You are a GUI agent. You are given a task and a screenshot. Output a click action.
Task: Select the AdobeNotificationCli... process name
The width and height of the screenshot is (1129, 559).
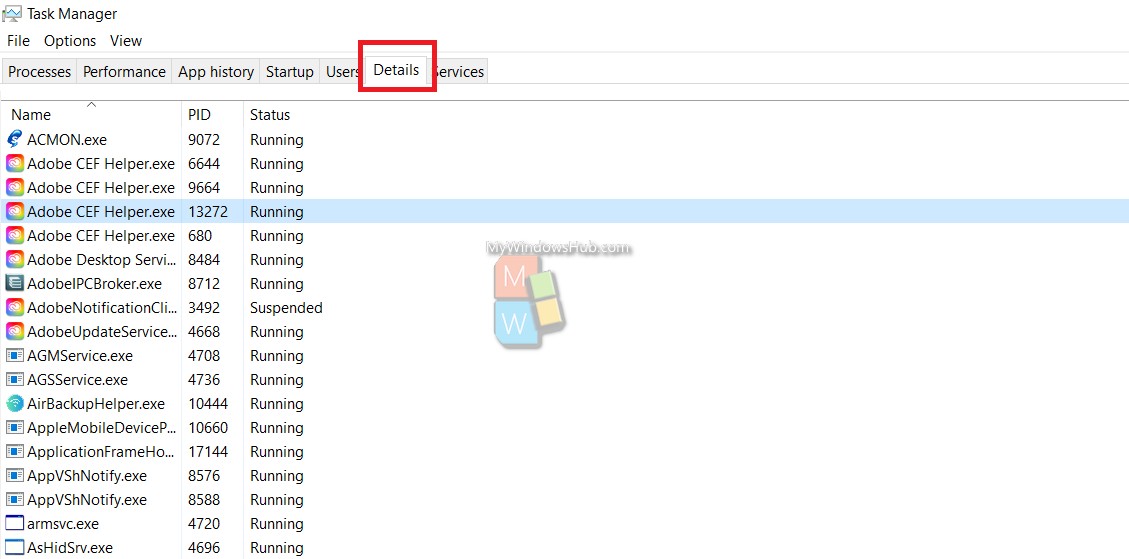pyautogui.click(x=102, y=308)
